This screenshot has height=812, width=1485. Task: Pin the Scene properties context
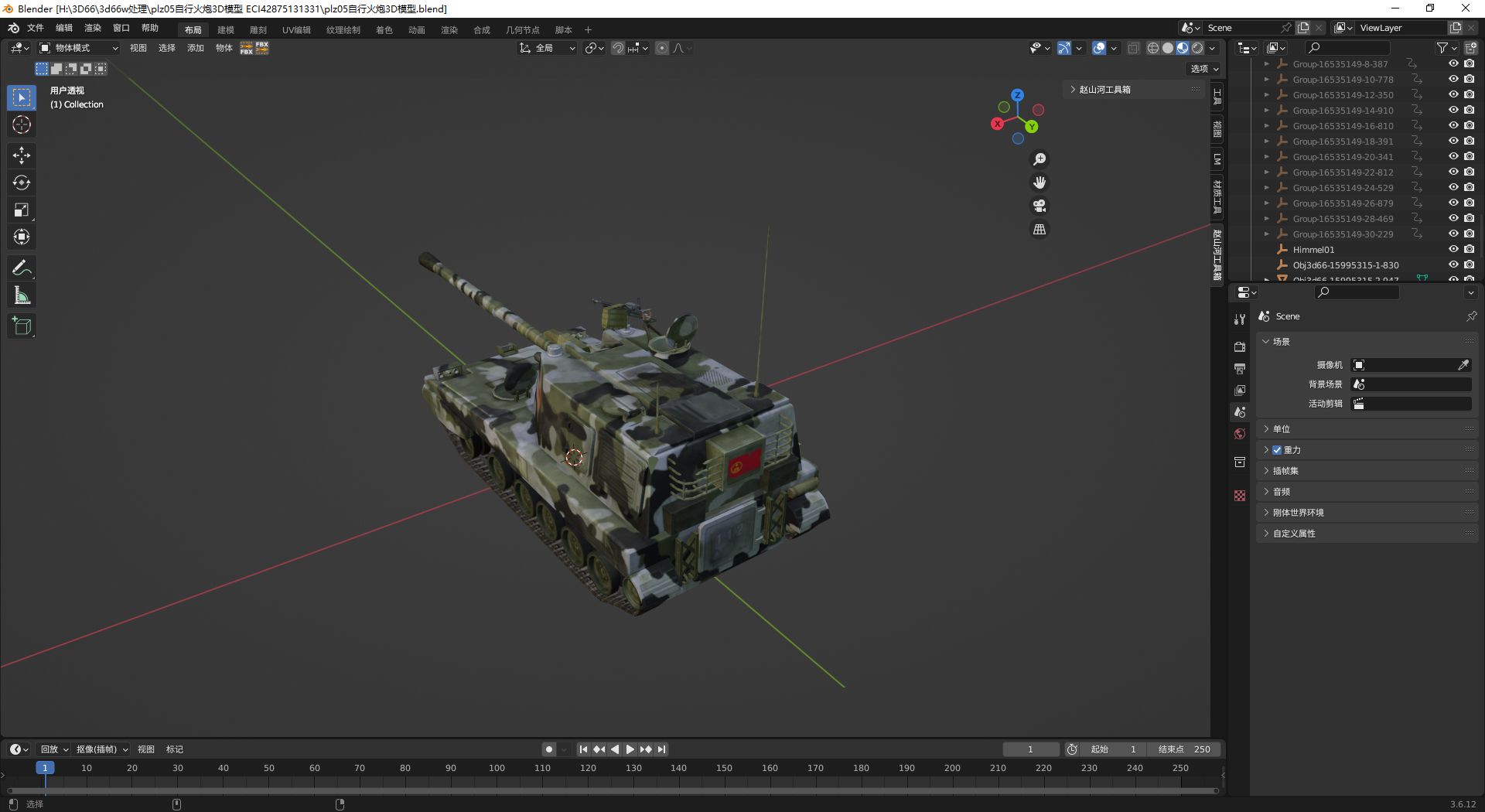click(x=1471, y=316)
